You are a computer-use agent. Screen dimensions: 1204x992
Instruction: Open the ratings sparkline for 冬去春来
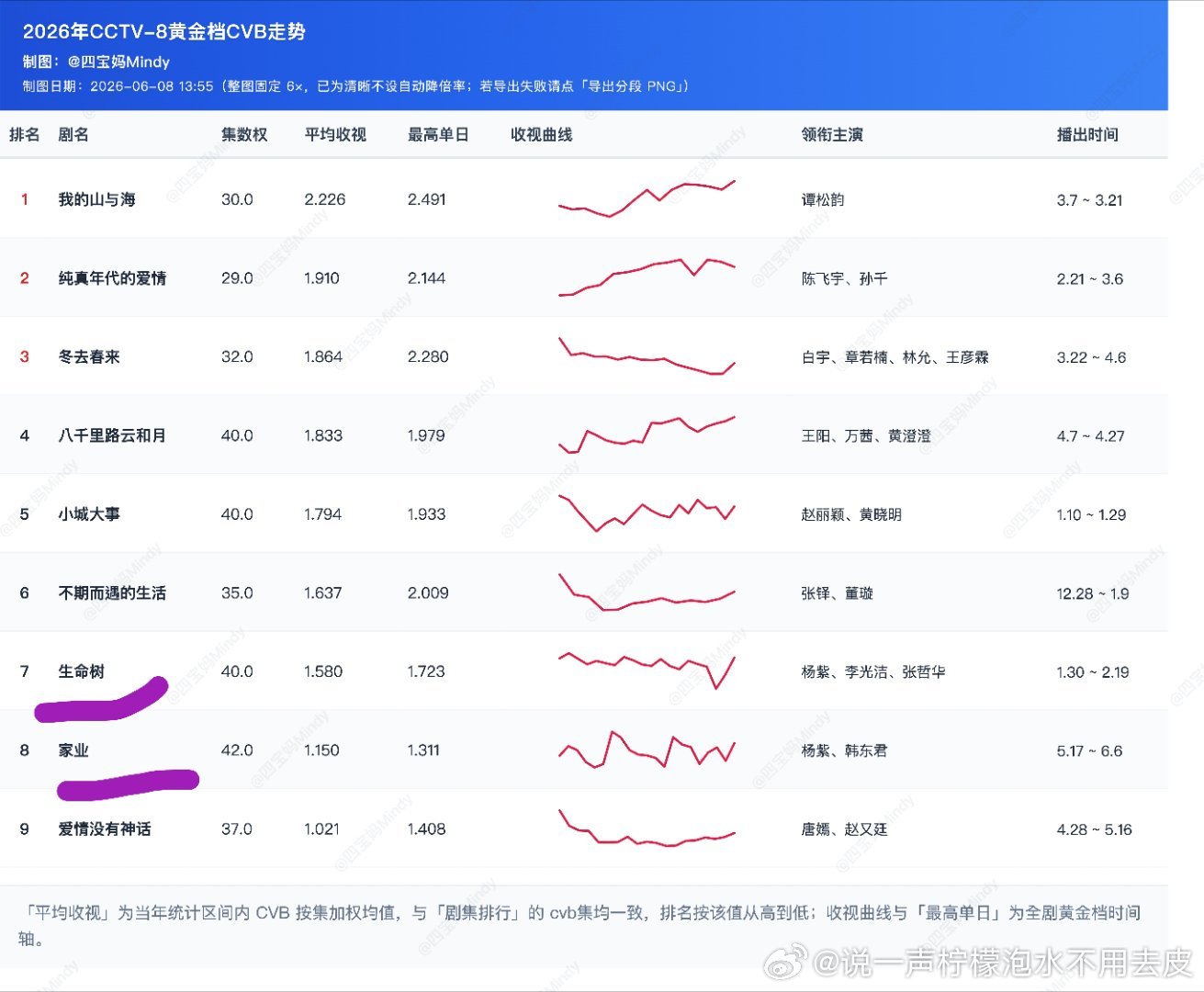[x=647, y=356]
